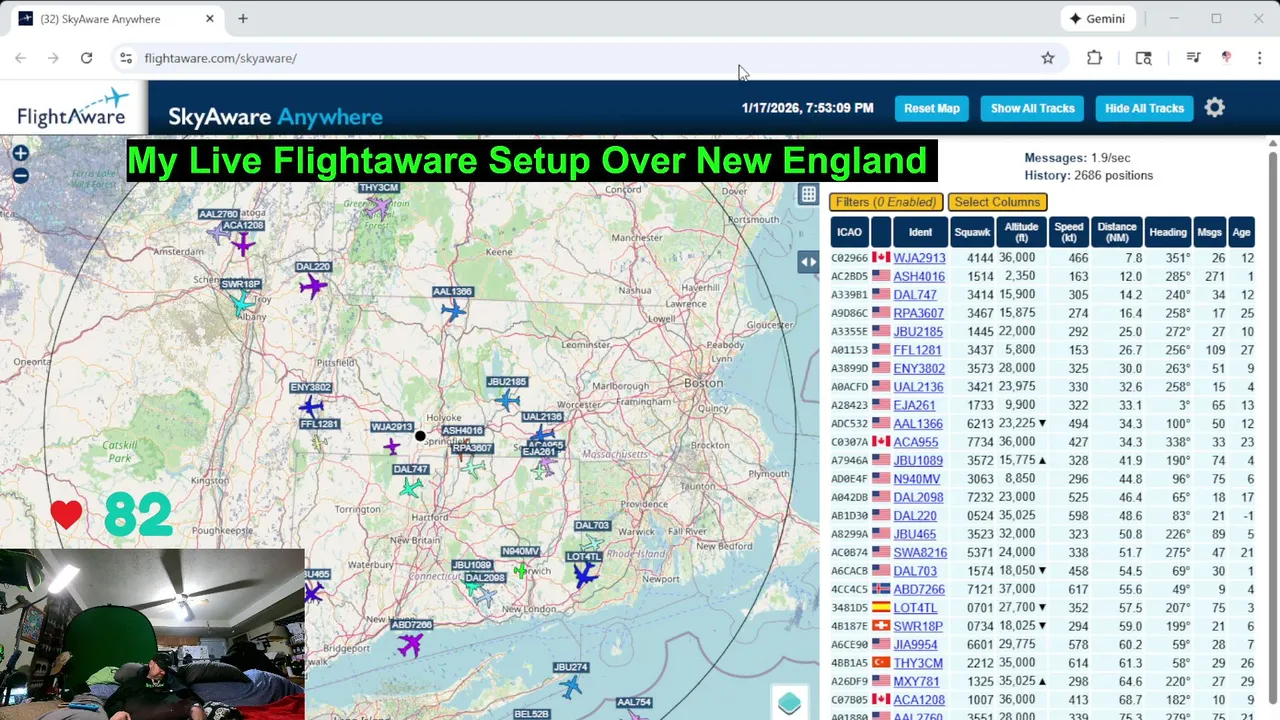Click the FlightAware logo
This screenshot has width=1280, height=720.
tap(74, 108)
